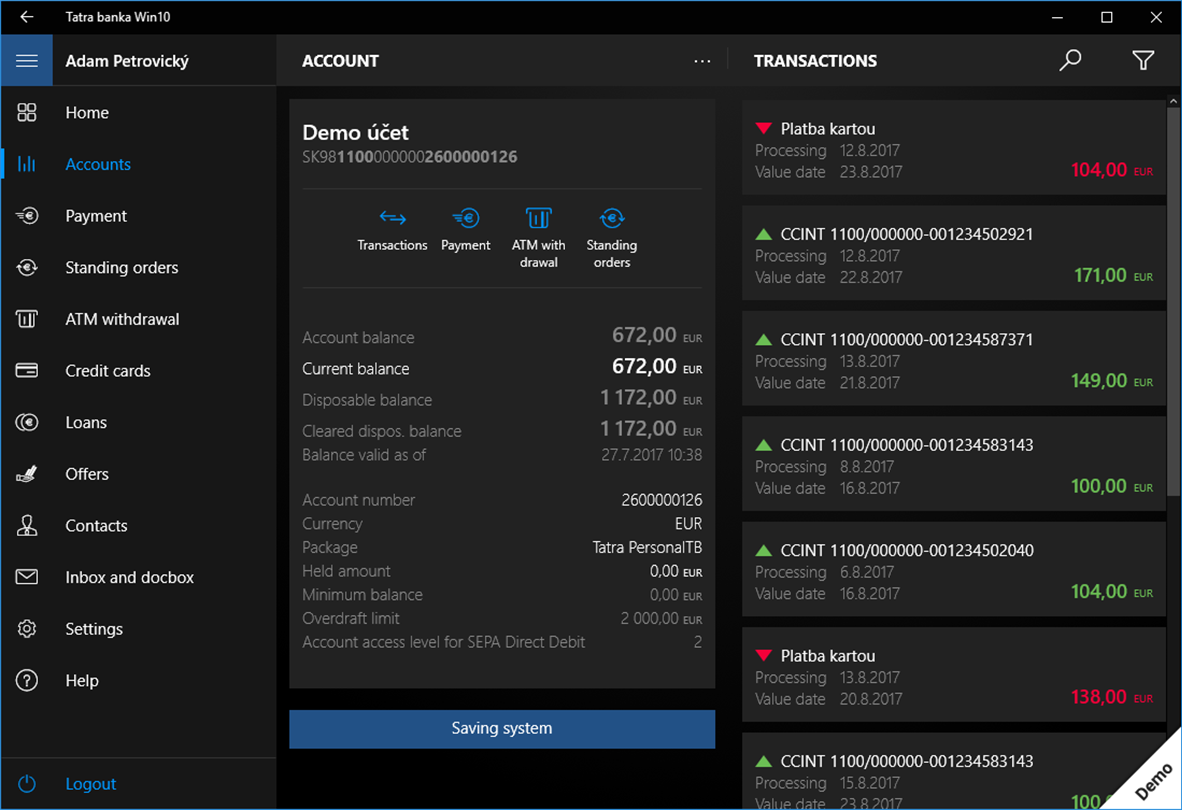1182x810 pixels.
Task: Click the Logout power icon
Action: pos(26,784)
